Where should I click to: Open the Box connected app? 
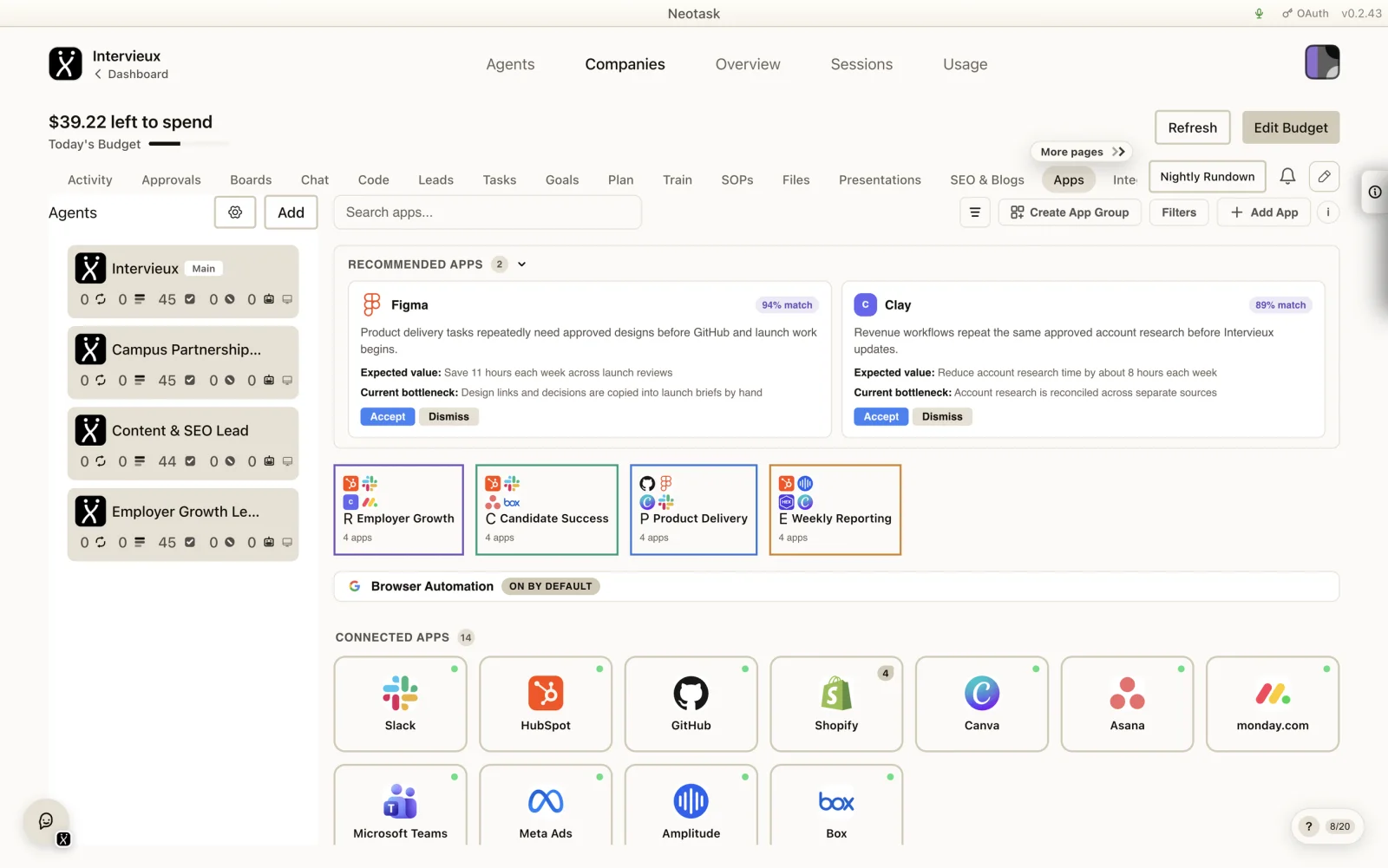pyautogui.click(x=836, y=806)
